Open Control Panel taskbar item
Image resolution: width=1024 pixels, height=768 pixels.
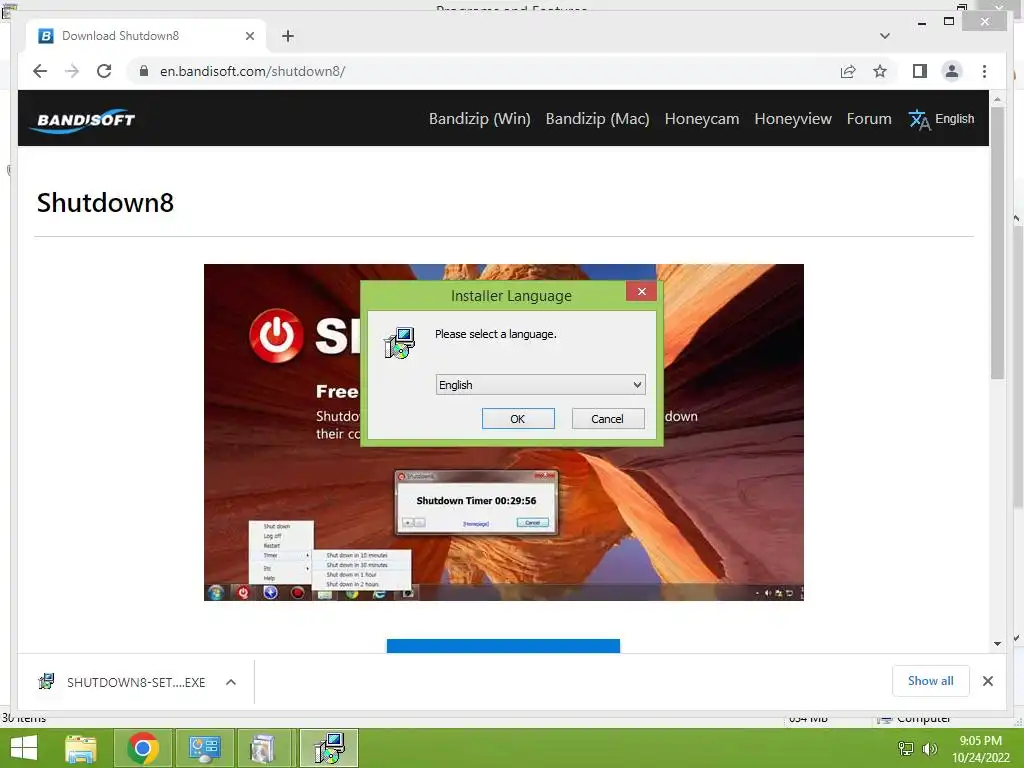coord(204,748)
